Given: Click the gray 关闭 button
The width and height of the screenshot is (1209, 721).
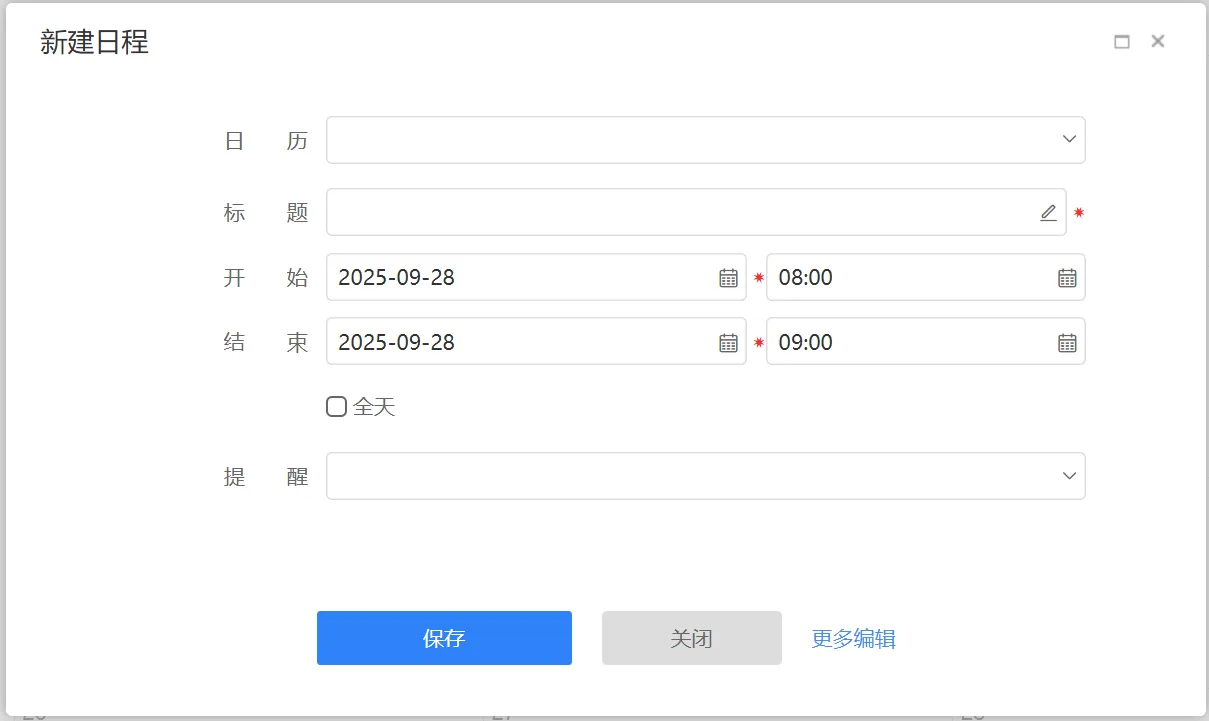Looking at the screenshot, I should click(691, 638).
